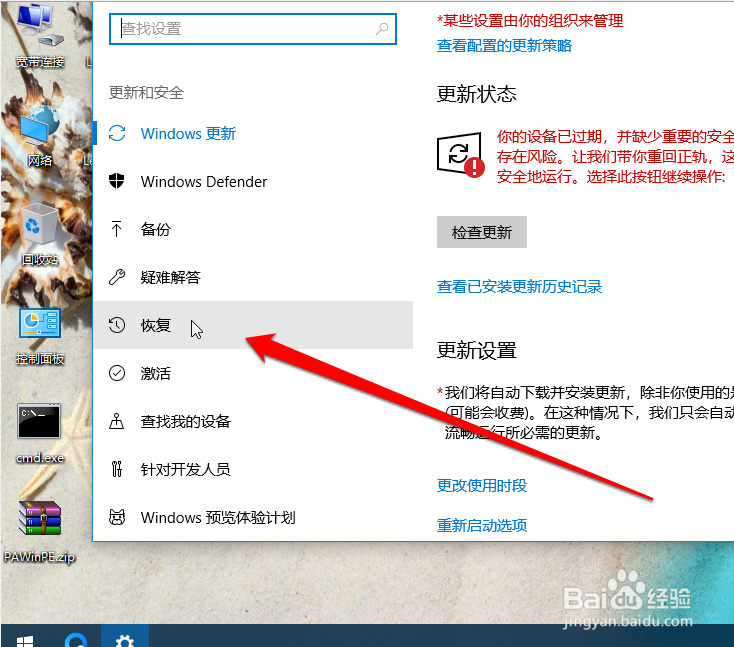
Task: Open the PAWinPE.zip archive icon
Action: click(x=40, y=532)
